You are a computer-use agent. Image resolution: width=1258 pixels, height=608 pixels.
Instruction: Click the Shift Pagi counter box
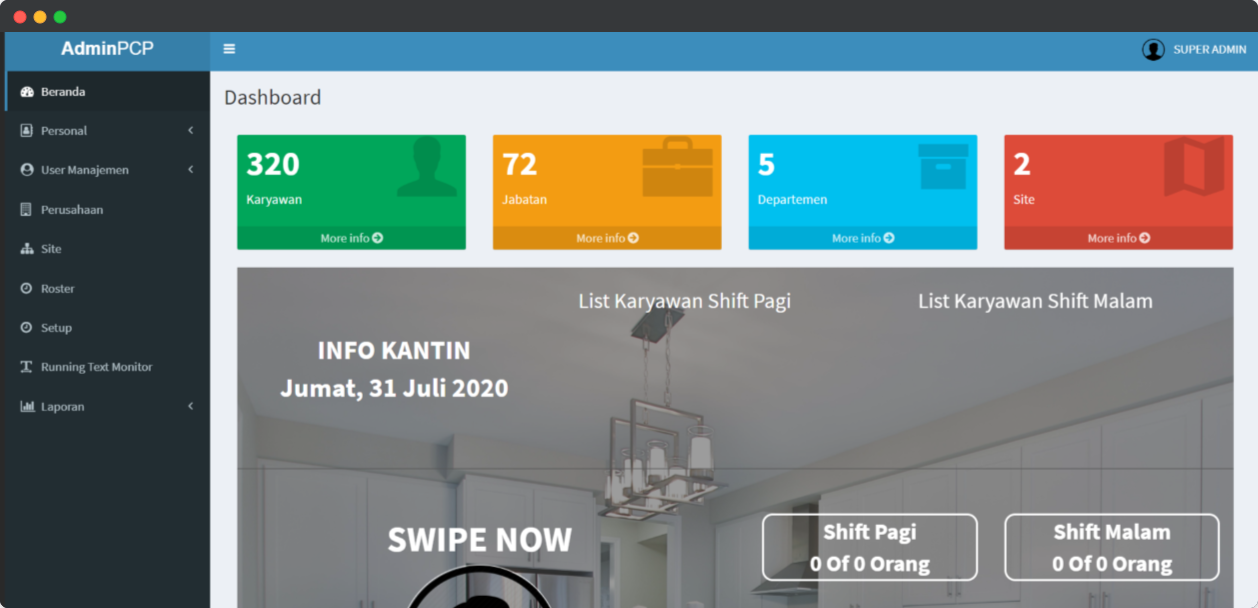(869, 547)
